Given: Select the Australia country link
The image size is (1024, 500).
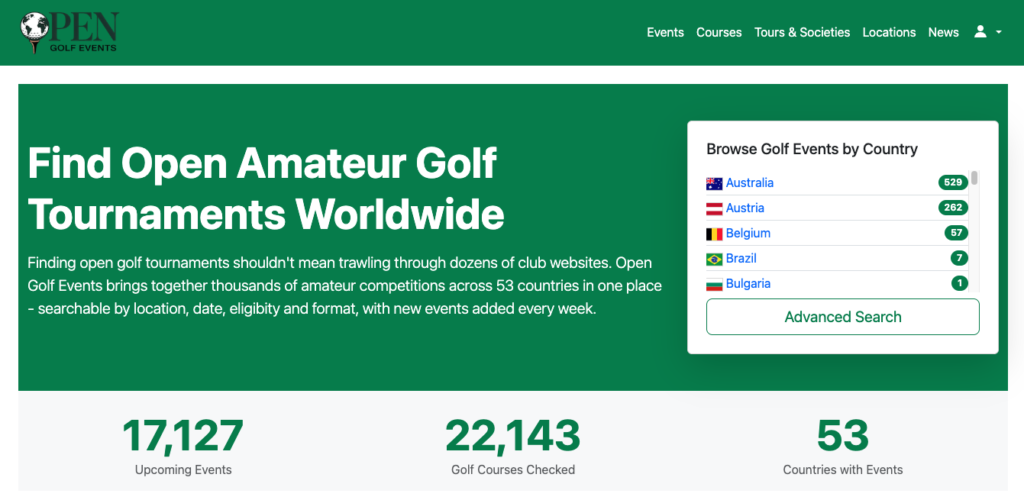Looking at the screenshot, I should click(750, 183).
